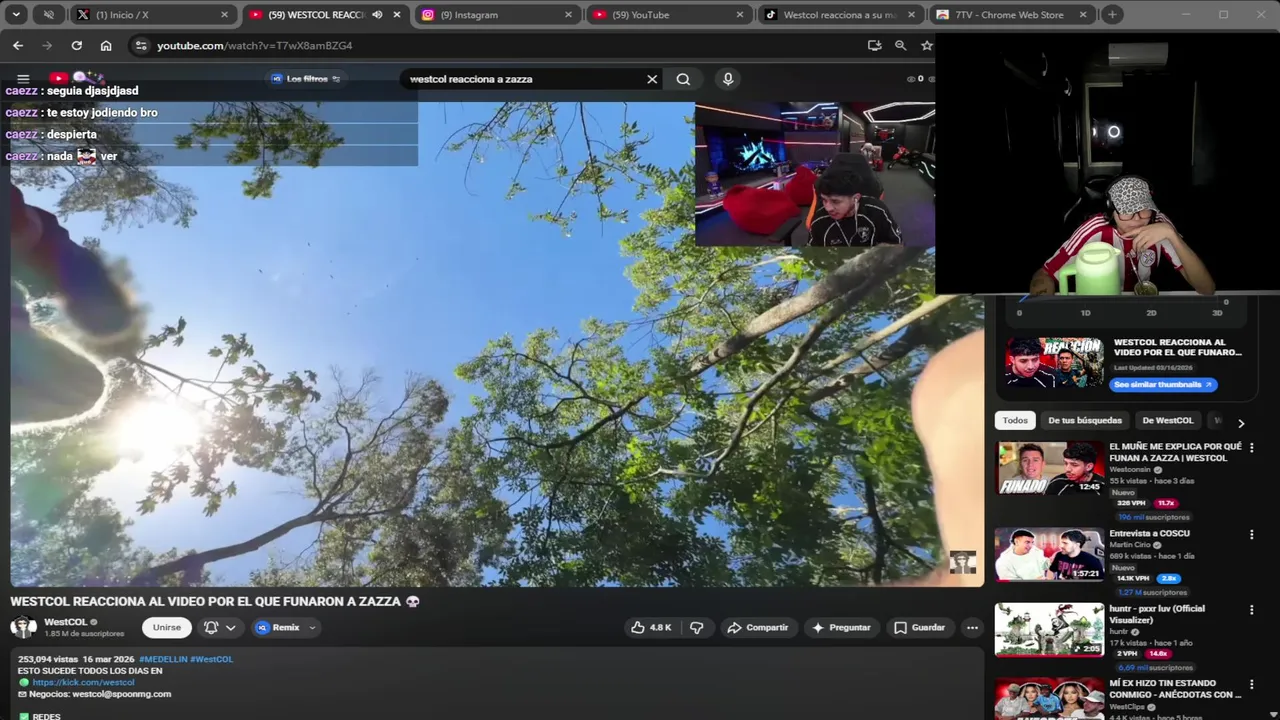The width and height of the screenshot is (1280, 720).
Task: Click the 0 viewer count eye icon
Action: (911, 79)
